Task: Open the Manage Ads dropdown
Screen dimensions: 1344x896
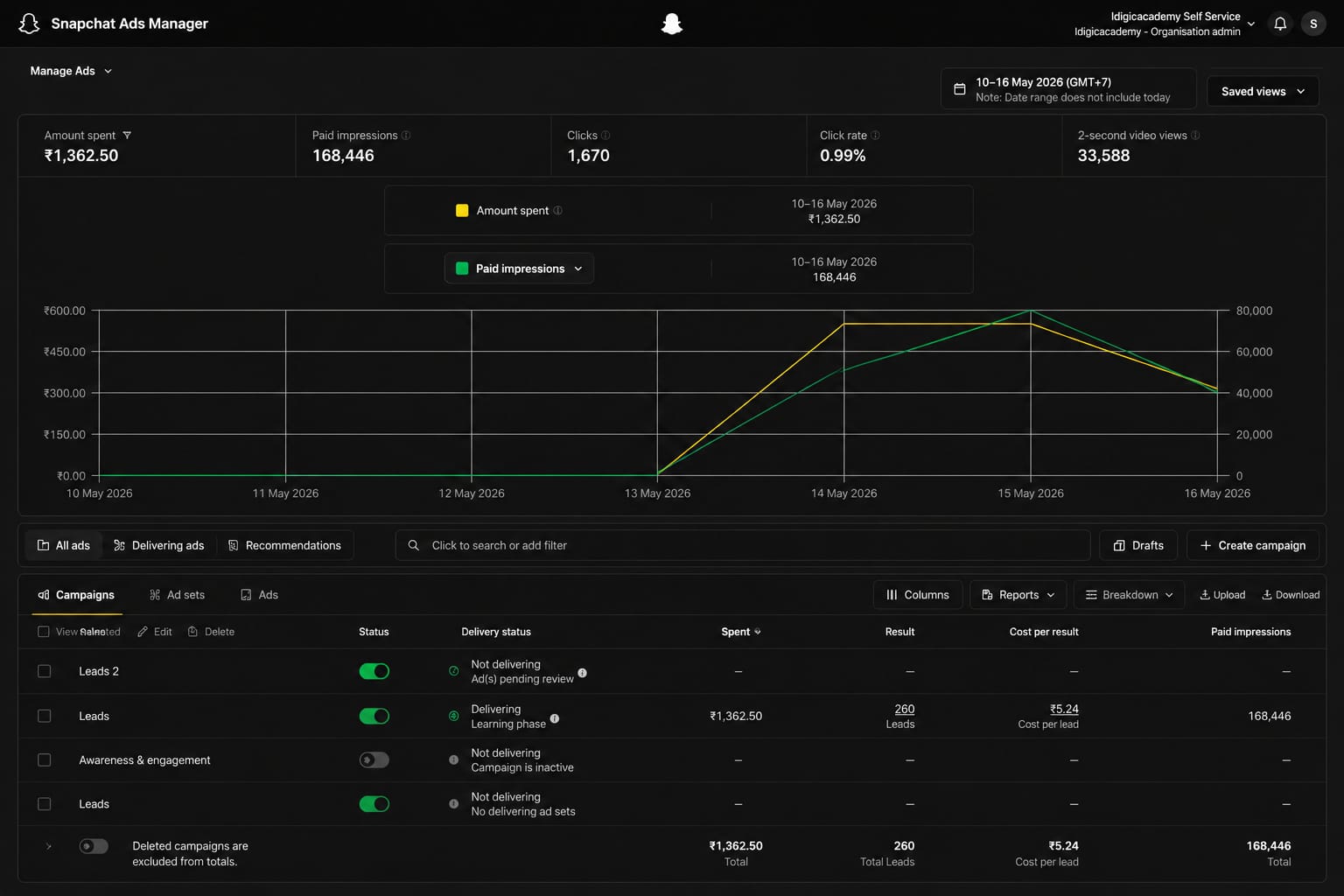Action: [71, 71]
